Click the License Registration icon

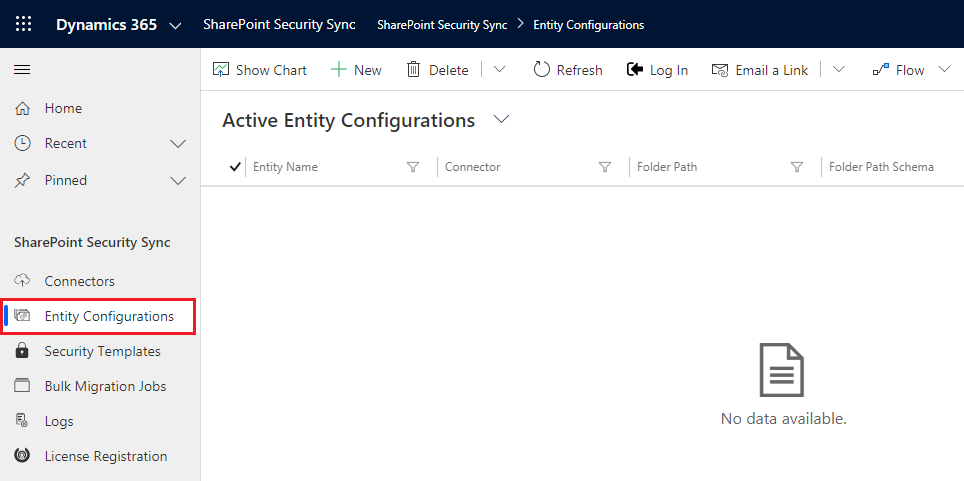[22, 456]
